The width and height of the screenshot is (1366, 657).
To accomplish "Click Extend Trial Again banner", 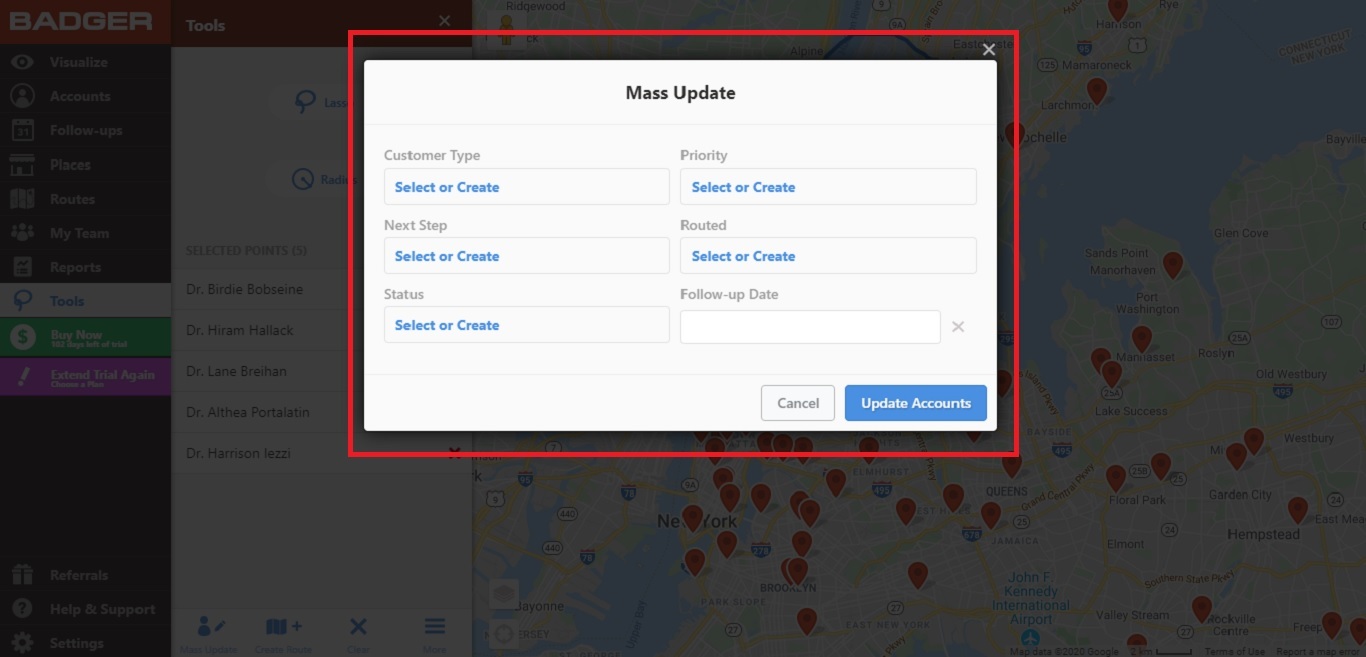I will tap(85, 377).
